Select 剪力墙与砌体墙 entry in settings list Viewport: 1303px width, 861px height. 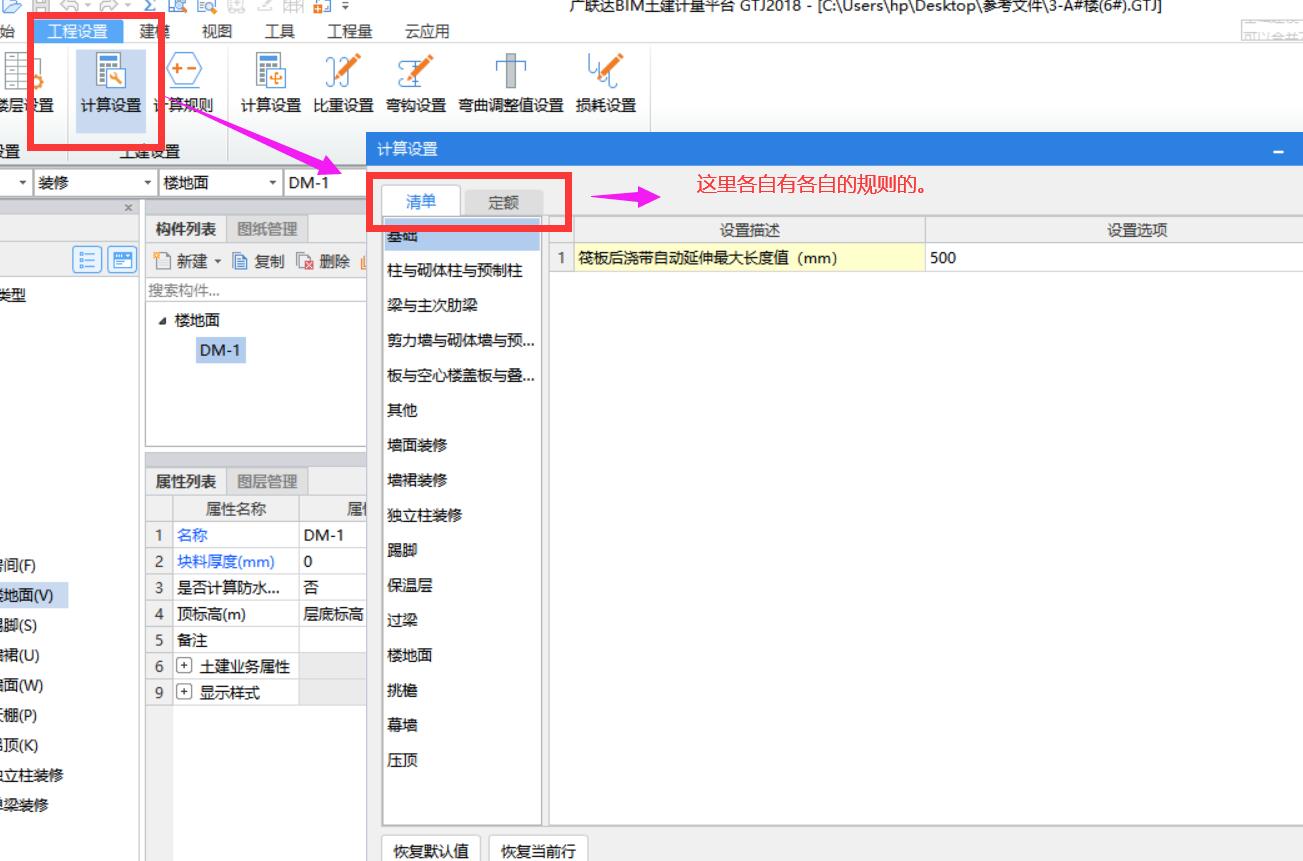click(461, 340)
